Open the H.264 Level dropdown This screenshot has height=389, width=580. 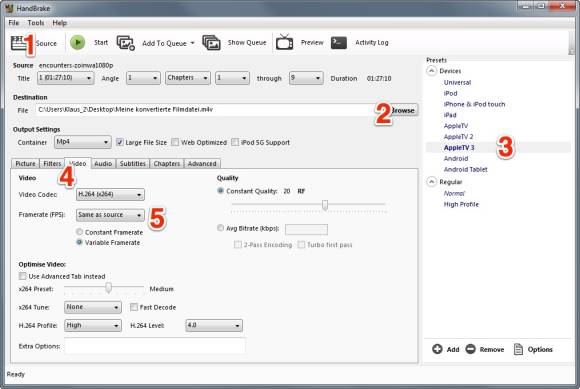214,325
